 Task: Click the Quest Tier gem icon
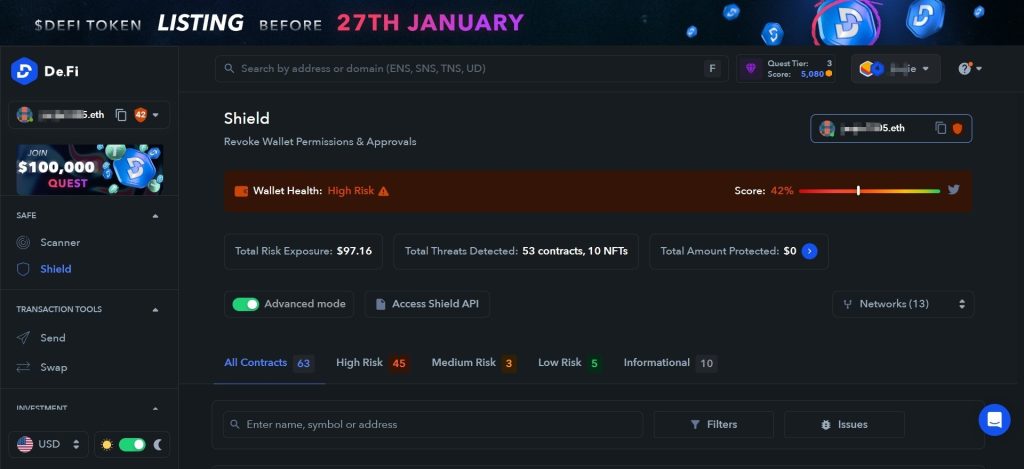pos(752,69)
